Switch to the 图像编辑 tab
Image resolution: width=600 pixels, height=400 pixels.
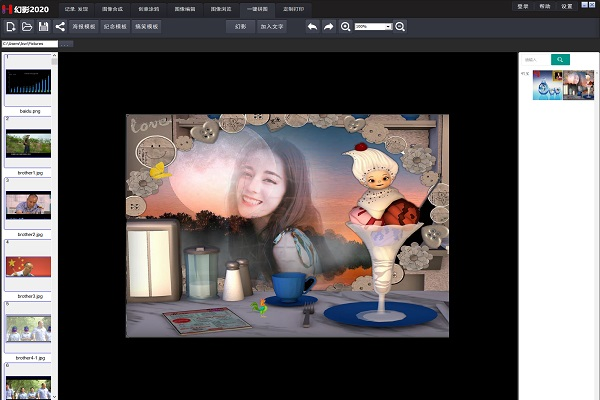pyautogui.click(x=185, y=6)
